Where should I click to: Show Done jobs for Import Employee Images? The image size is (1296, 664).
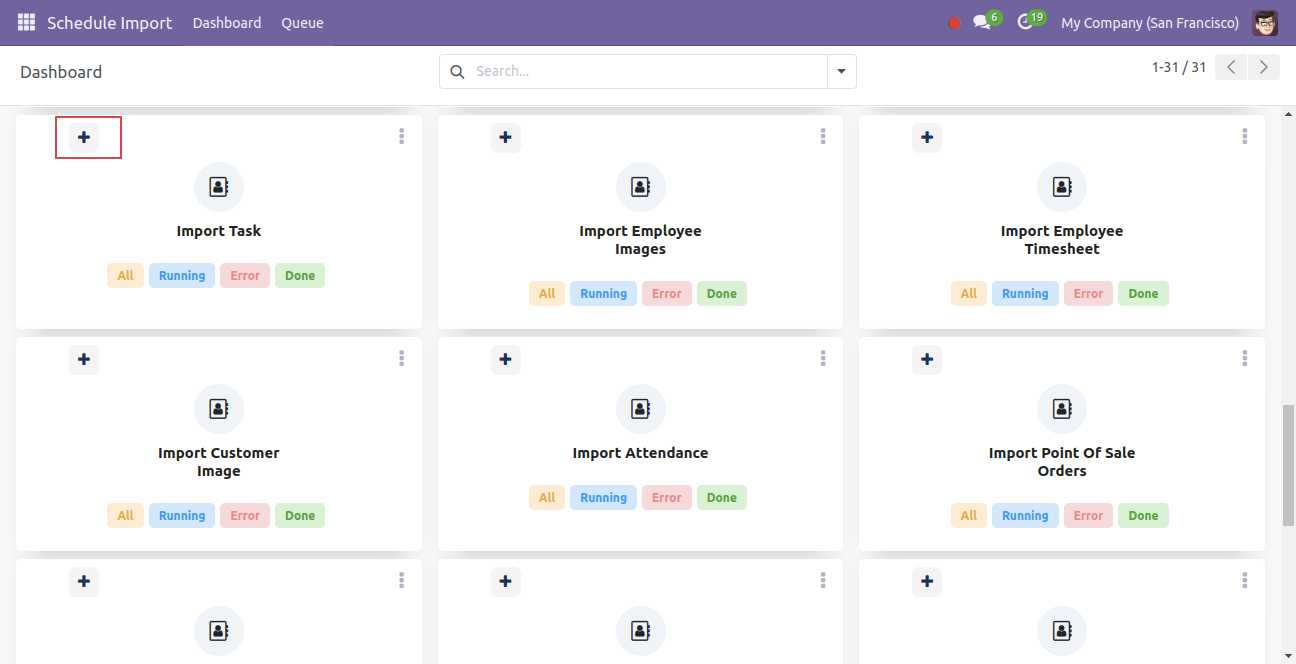pyautogui.click(x=722, y=294)
